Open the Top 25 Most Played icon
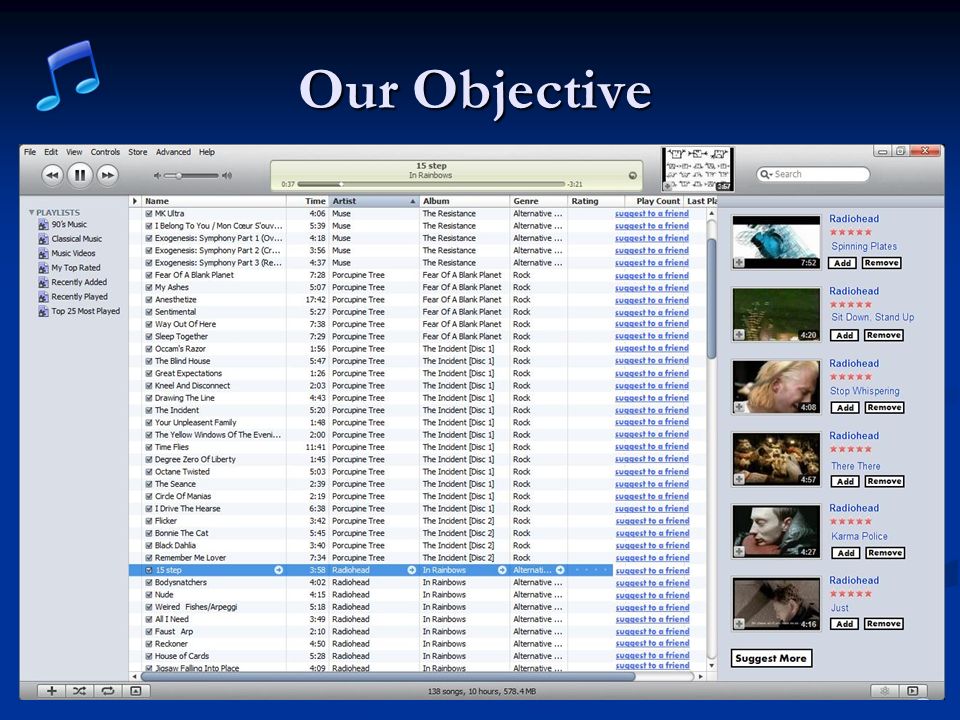The image size is (960, 720). [x=43, y=311]
